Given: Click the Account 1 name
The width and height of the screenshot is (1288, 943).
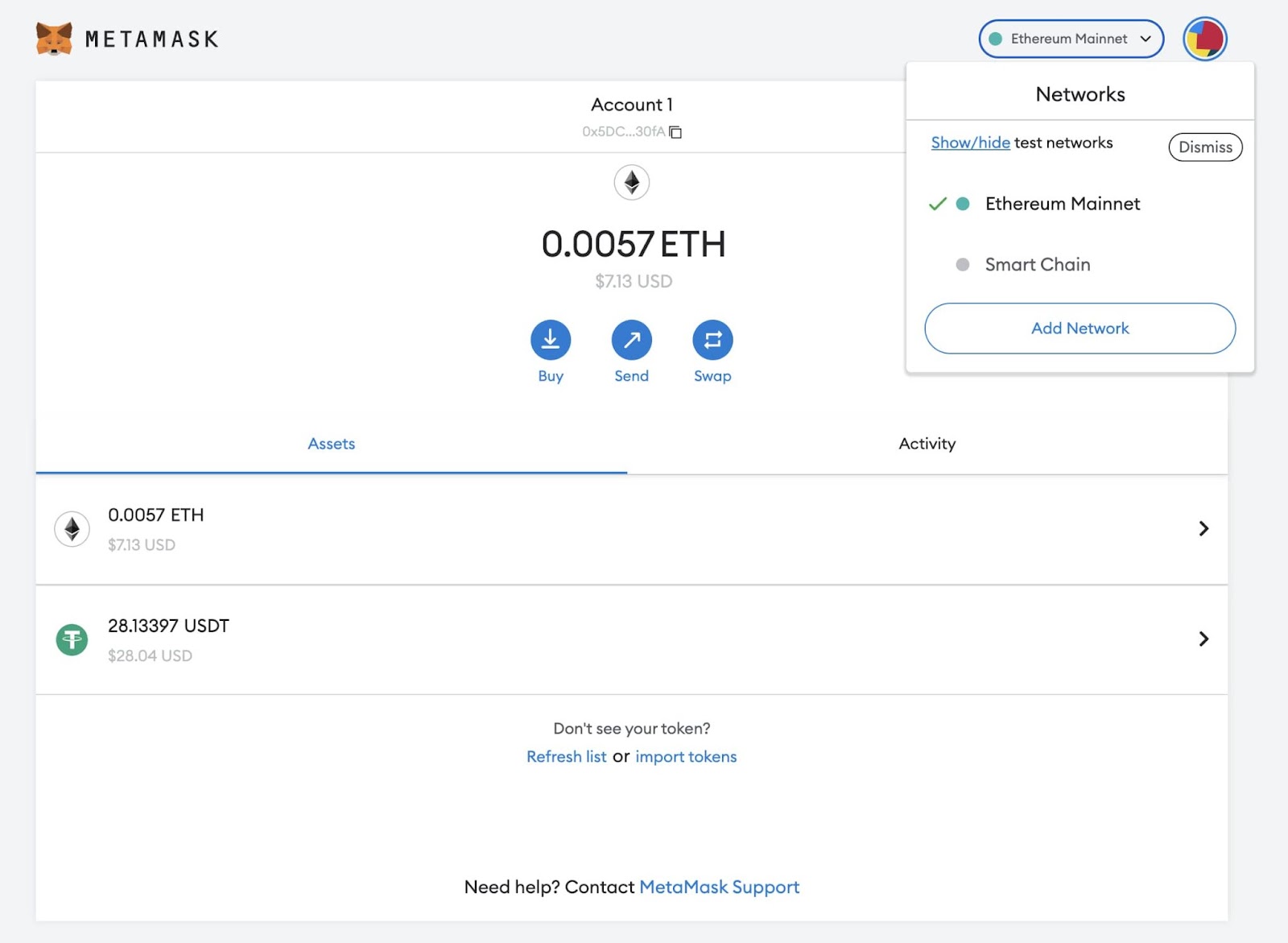Looking at the screenshot, I should [632, 105].
